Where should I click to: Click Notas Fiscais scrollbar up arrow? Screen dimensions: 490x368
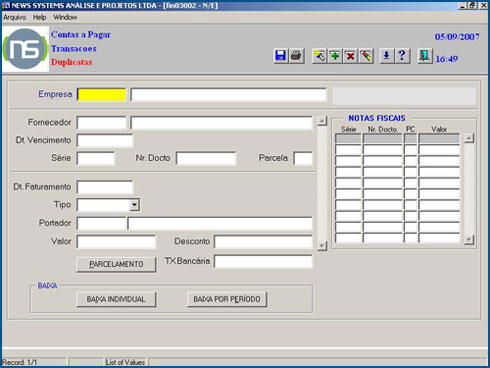469,138
